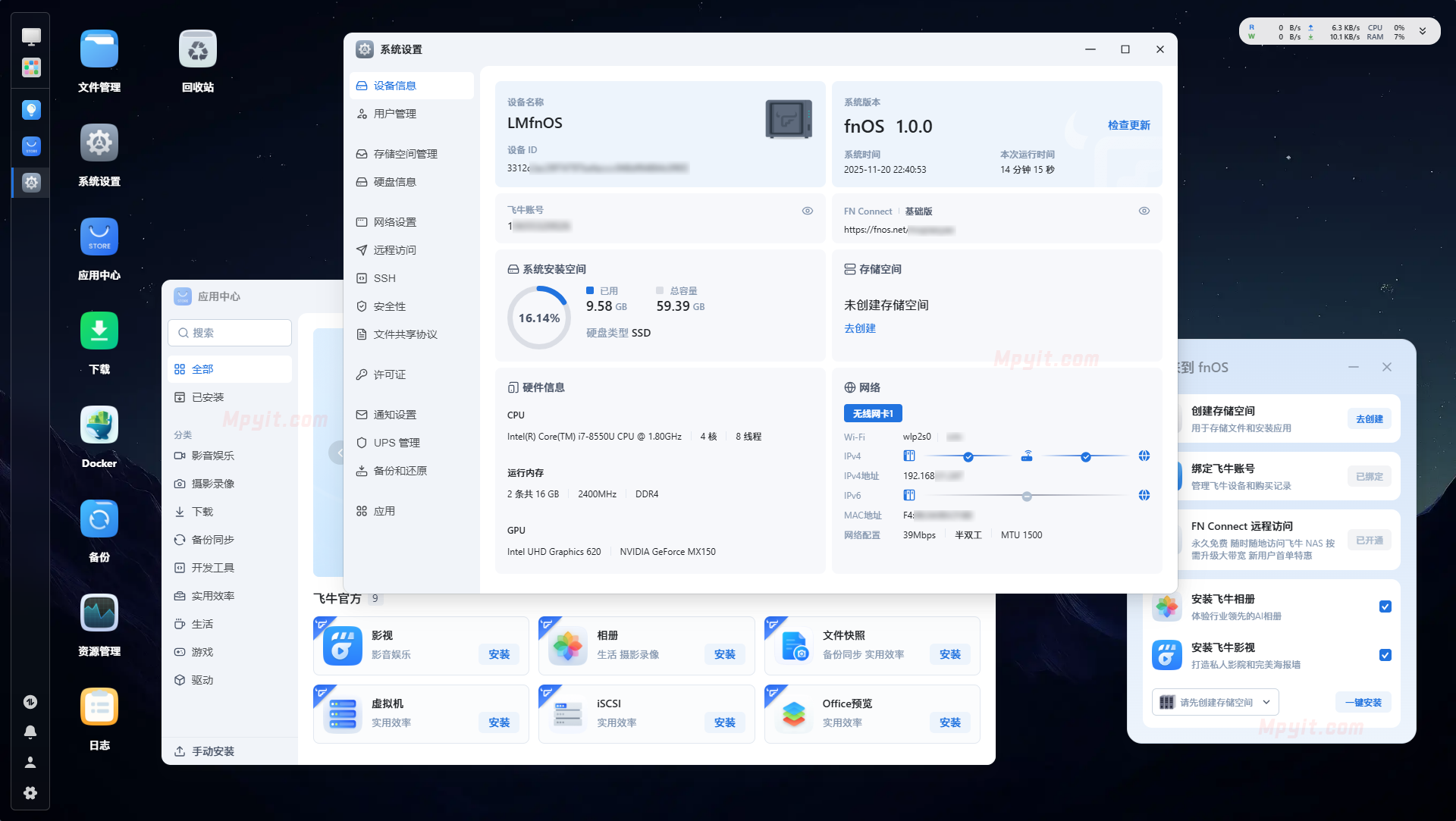
Task: Expand the system monitor widget chevron
Action: pos(1423,31)
